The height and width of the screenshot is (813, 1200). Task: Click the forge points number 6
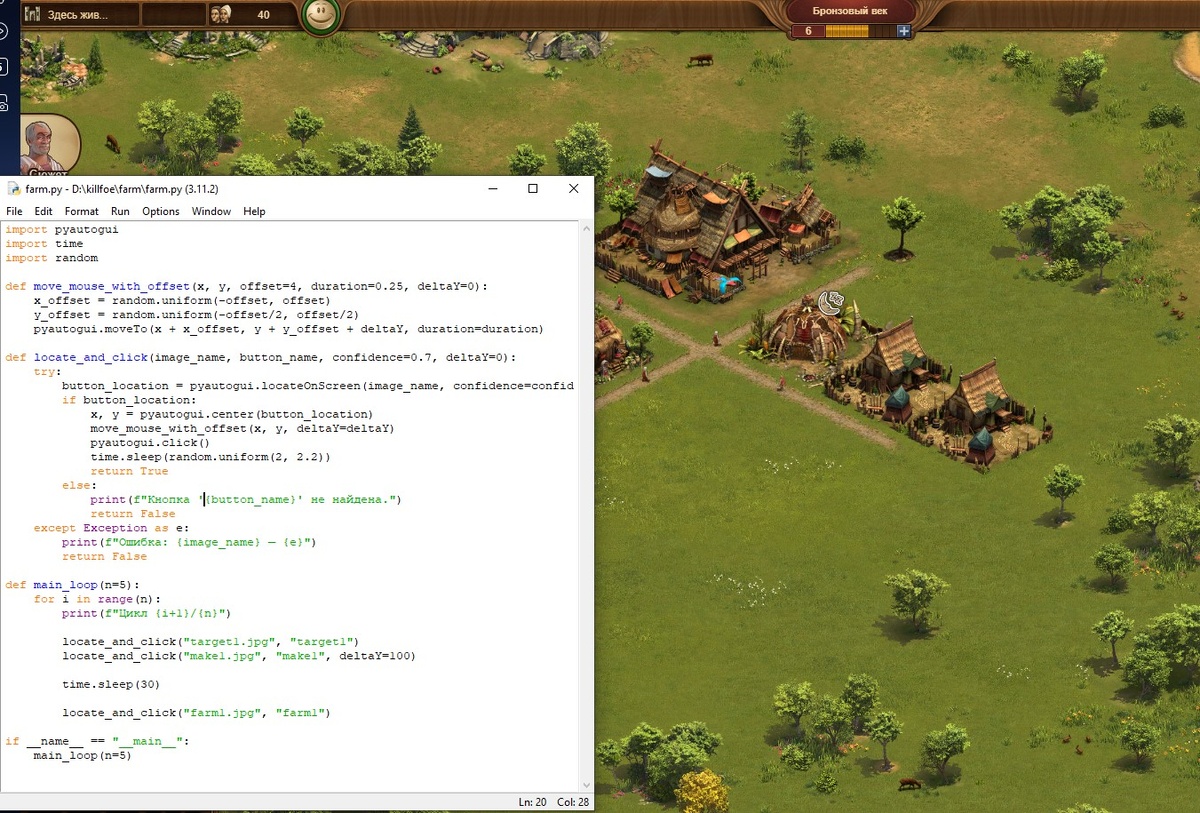pos(808,31)
